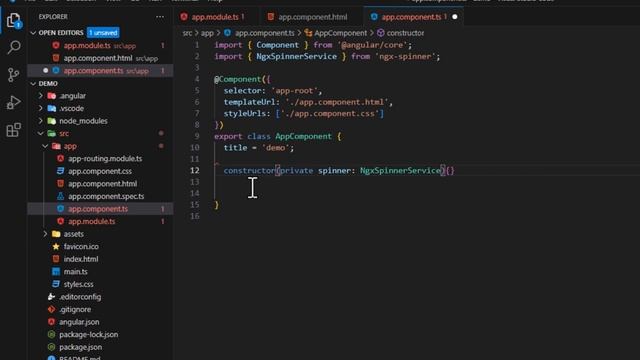
Task: Open the Search view in activity bar
Action: point(13,47)
